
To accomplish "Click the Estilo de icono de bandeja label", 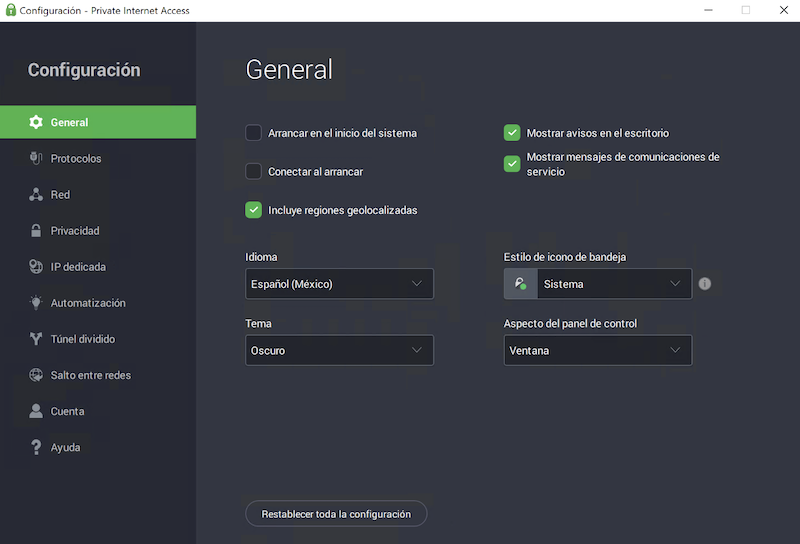I will (565, 257).
